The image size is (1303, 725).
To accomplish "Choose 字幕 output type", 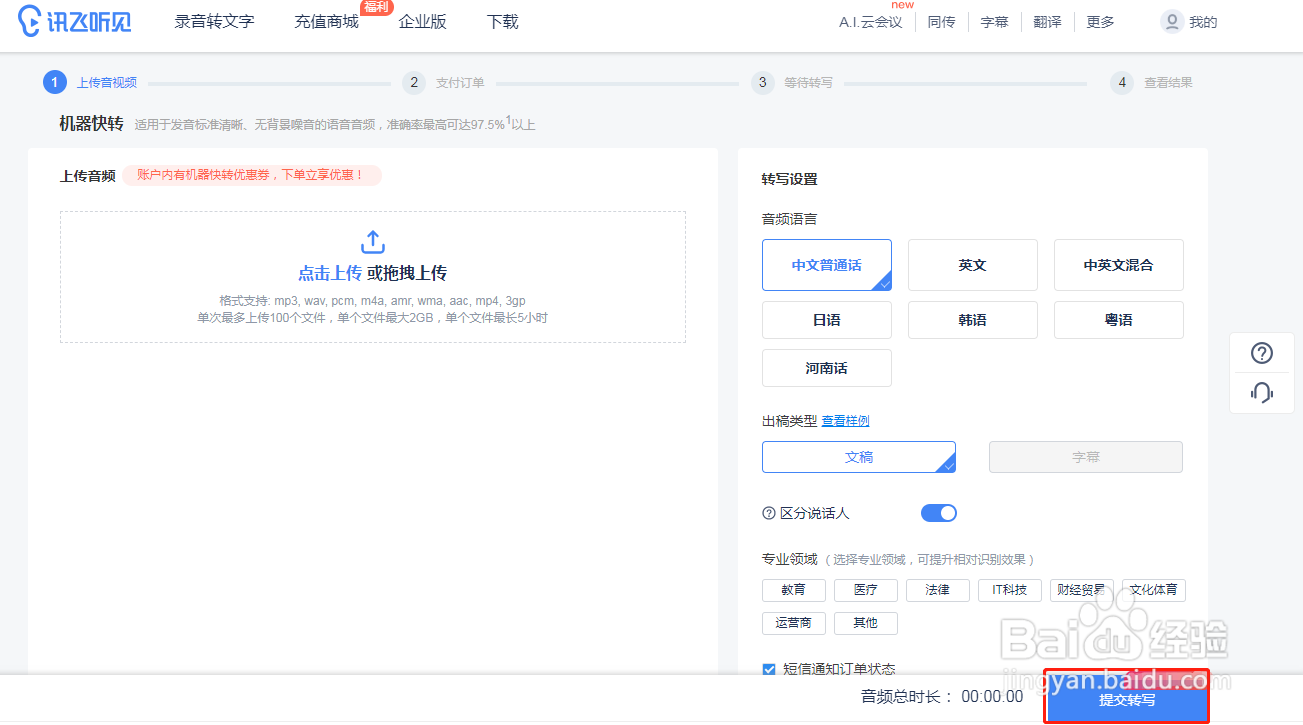I will pos(1086,457).
